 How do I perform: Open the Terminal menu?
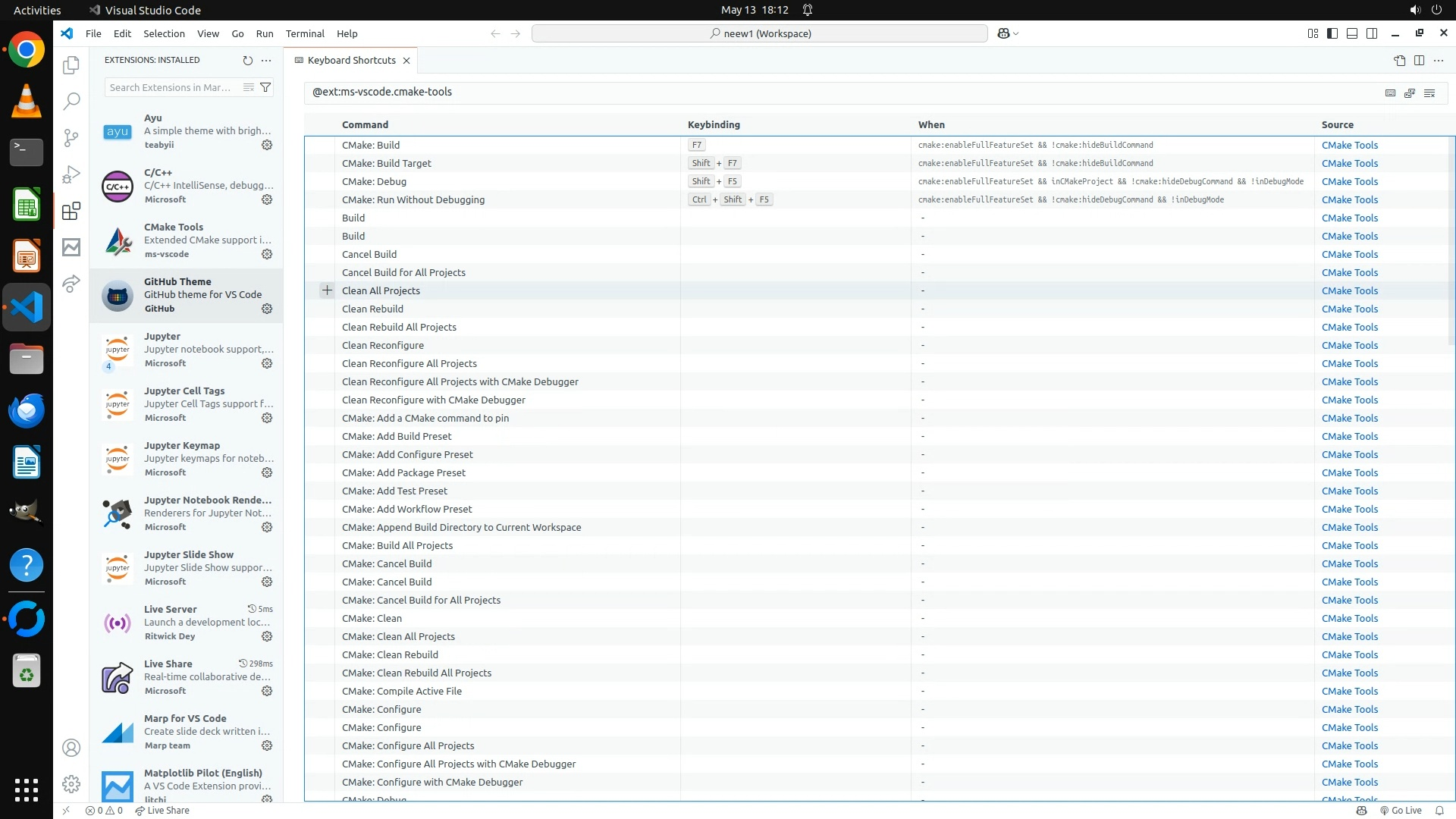click(x=305, y=33)
